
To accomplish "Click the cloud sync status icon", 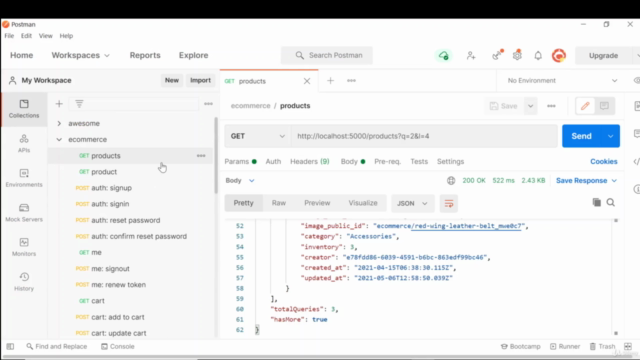I will point(444,55).
